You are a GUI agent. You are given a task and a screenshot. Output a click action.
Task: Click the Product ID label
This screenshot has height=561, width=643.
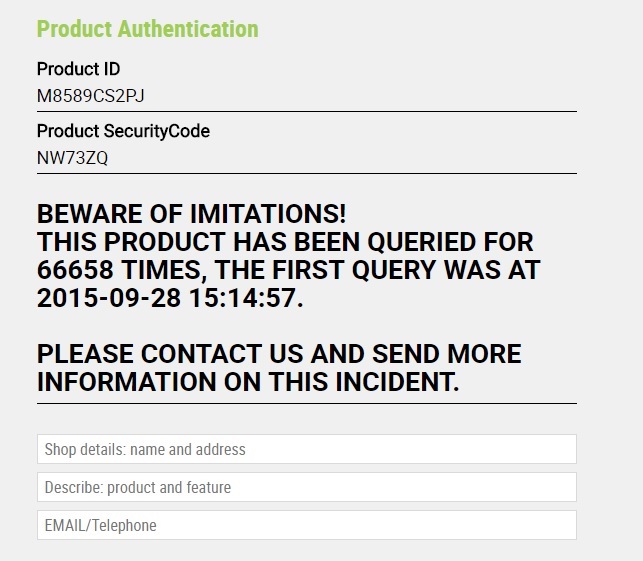(78, 69)
